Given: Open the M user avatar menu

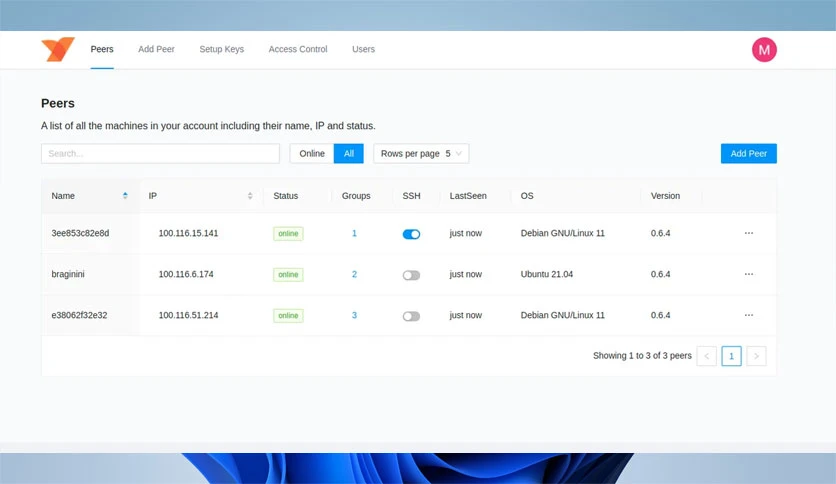Looking at the screenshot, I should click(764, 50).
